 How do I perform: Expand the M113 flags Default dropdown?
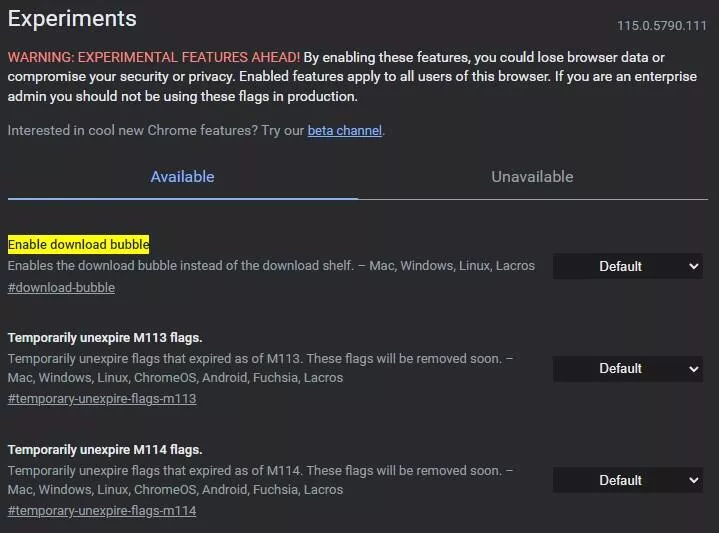(x=628, y=369)
